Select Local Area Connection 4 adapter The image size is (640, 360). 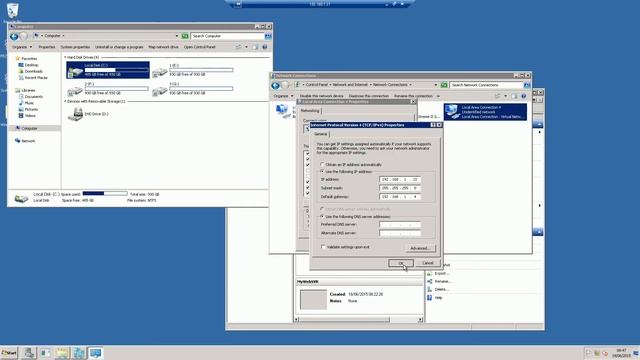point(485,112)
